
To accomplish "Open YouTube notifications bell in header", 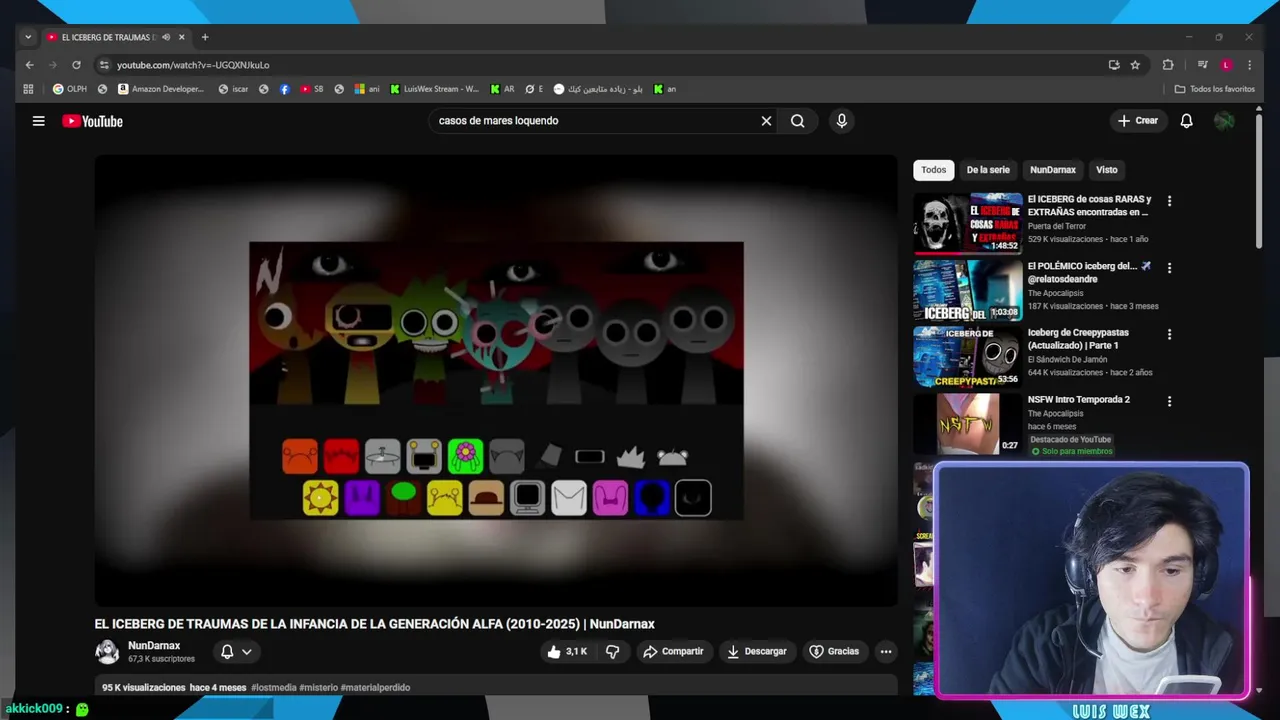I will point(1186,121).
